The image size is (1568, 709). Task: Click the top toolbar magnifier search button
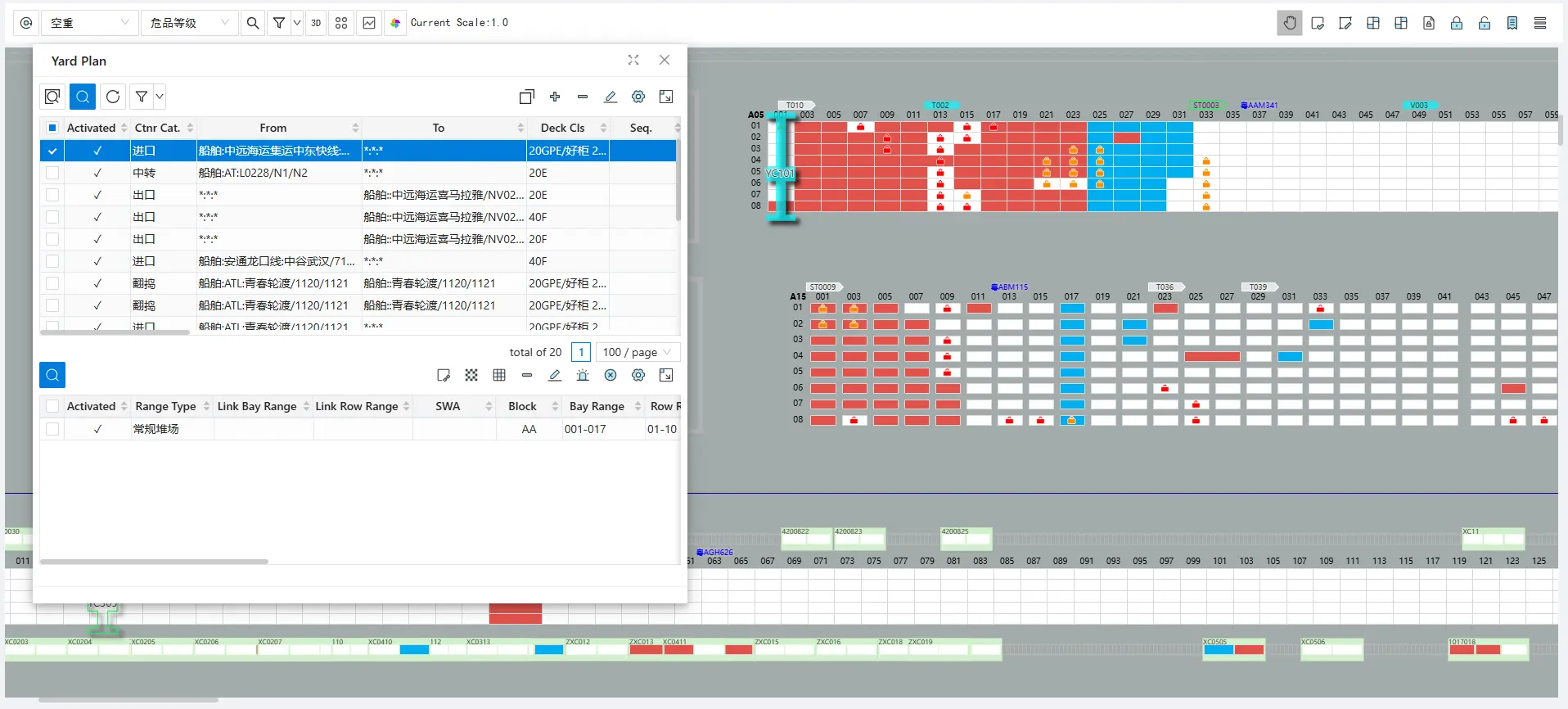pos(253,23)
